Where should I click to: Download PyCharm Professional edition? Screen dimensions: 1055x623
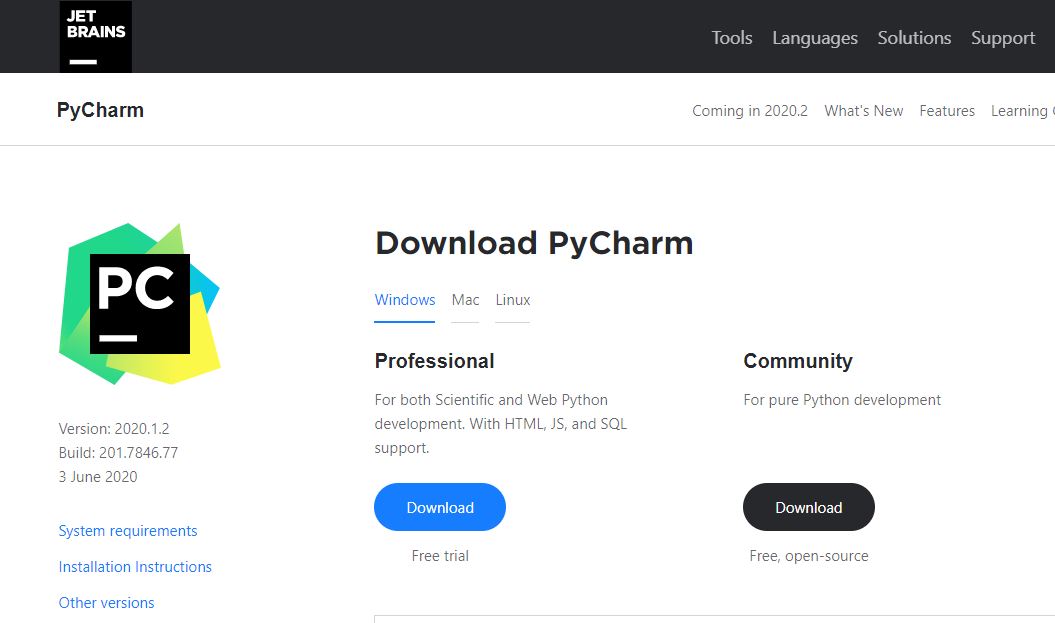coord(440,507)
